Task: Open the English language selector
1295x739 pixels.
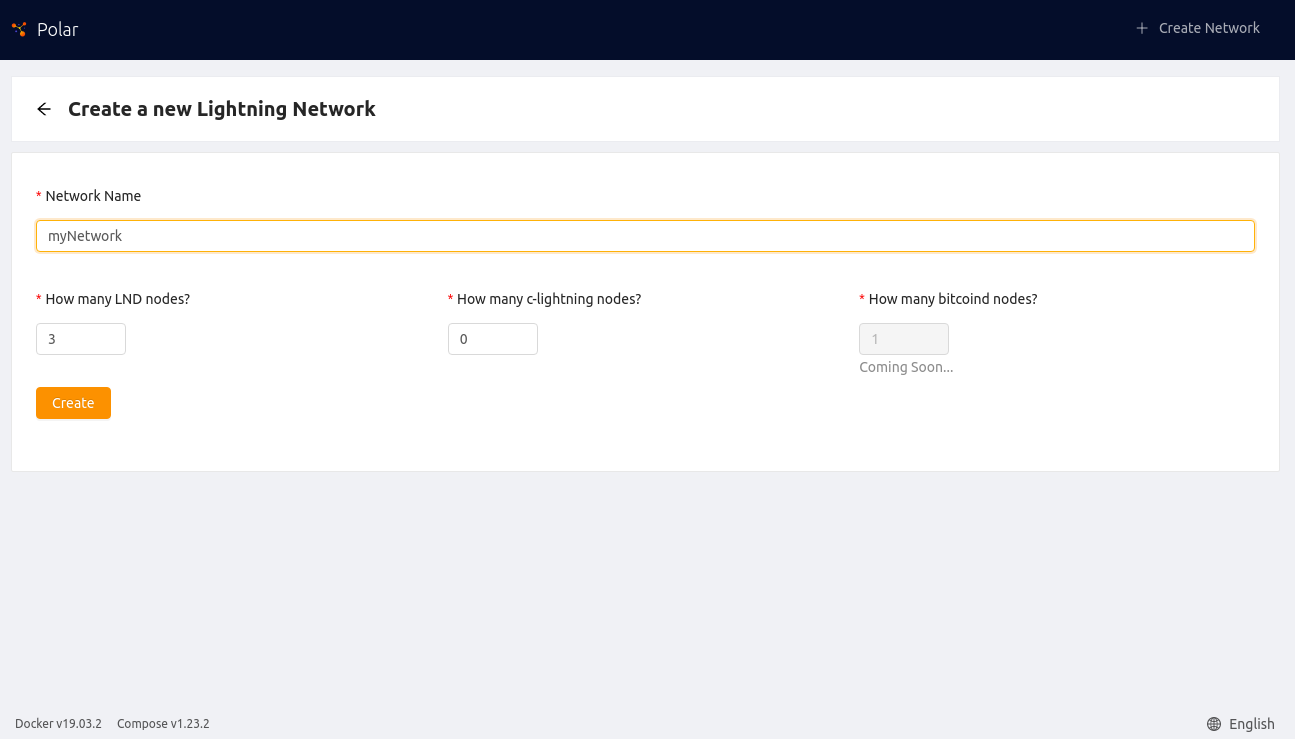Action: coord(1241,724)
